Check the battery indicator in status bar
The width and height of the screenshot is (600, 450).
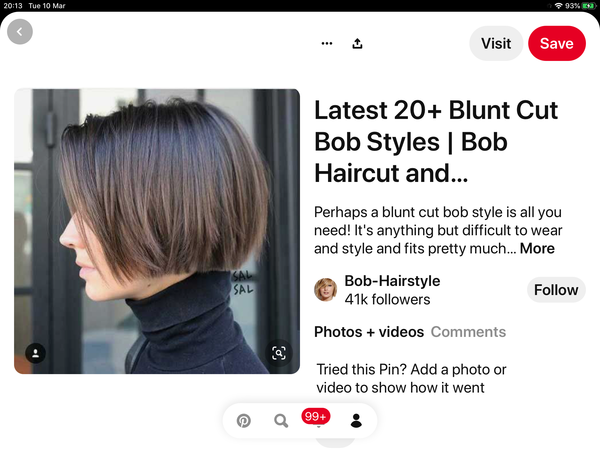pos(589,6)
